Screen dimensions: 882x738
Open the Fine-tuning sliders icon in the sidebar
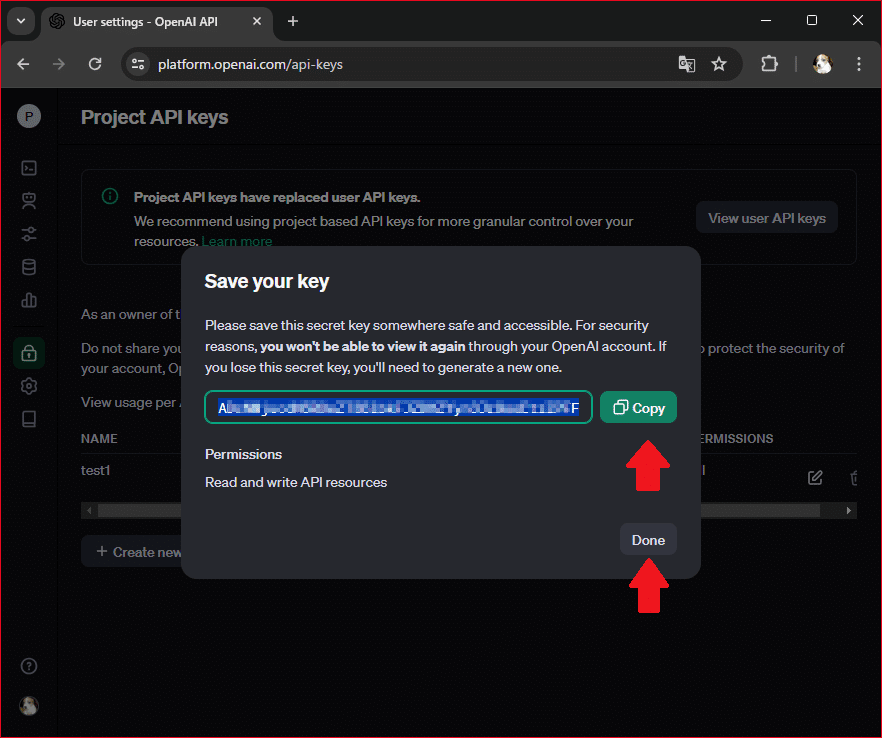(29, 234)
